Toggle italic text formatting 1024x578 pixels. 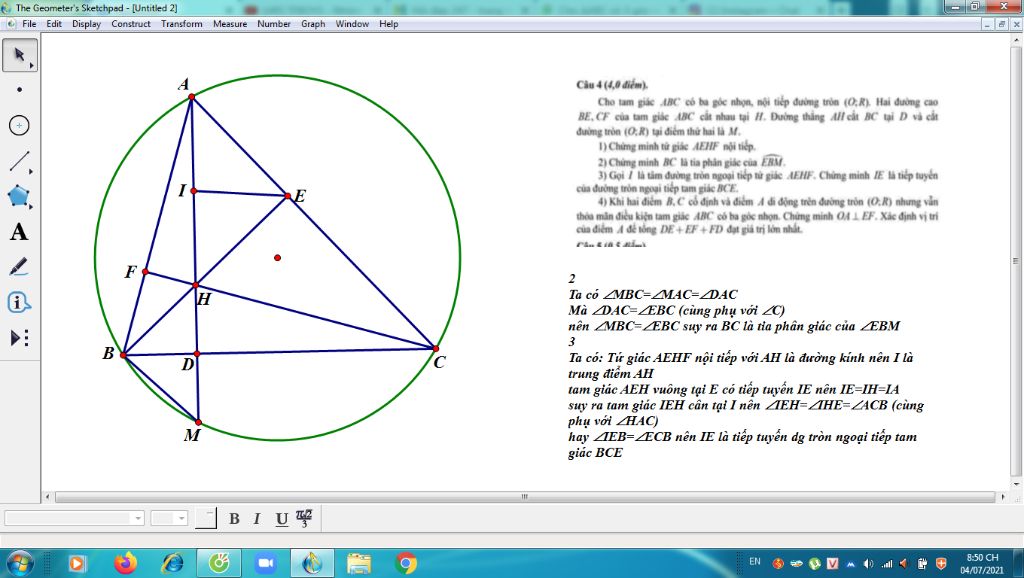257,519
